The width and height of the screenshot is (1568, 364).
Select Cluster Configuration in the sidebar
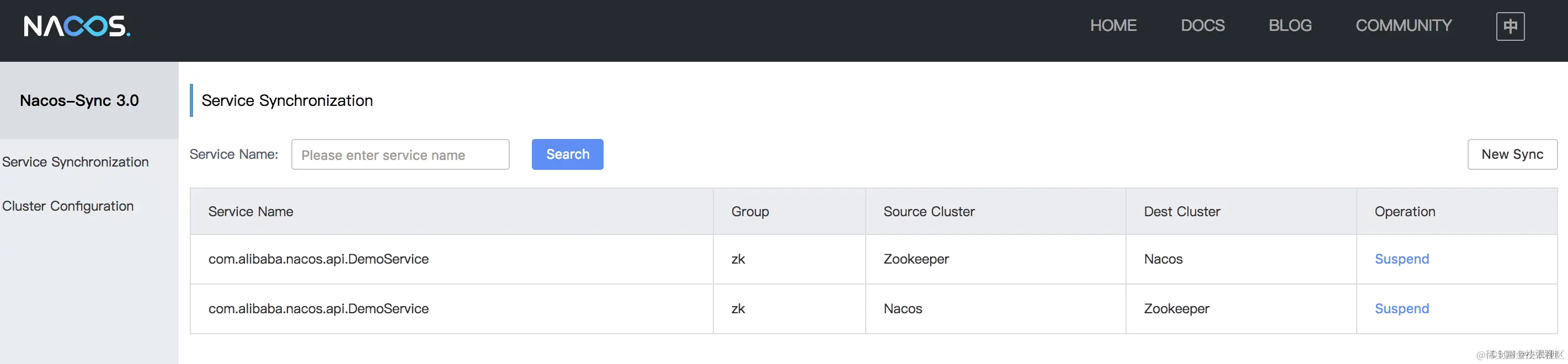coord(67,206)
